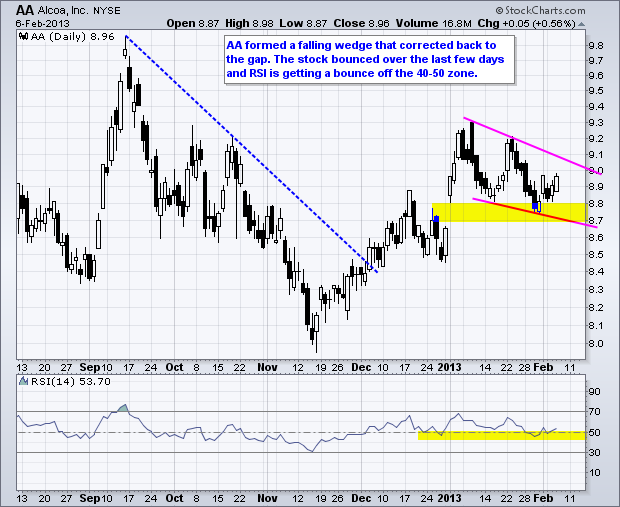620x507 pixels.
Task: Click the '2013' label on bottom RSI date axis
Action: click(450, 498)
